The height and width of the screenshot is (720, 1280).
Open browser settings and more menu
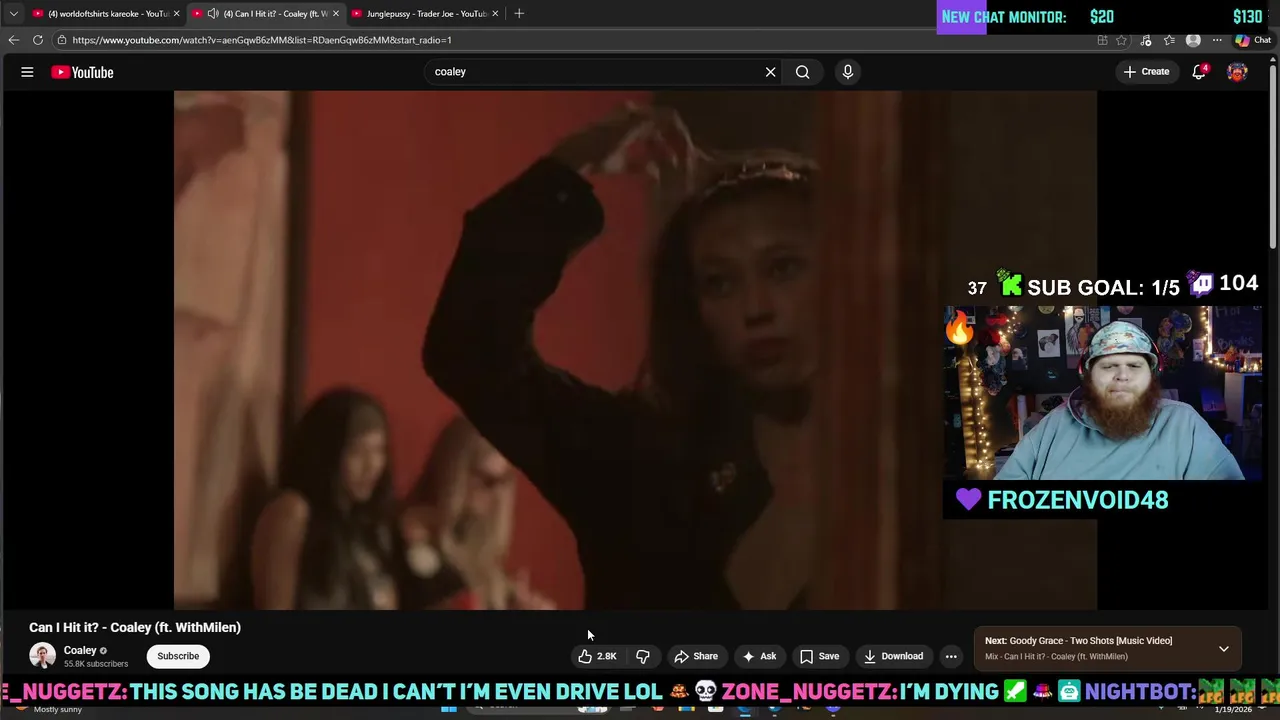1217,40
